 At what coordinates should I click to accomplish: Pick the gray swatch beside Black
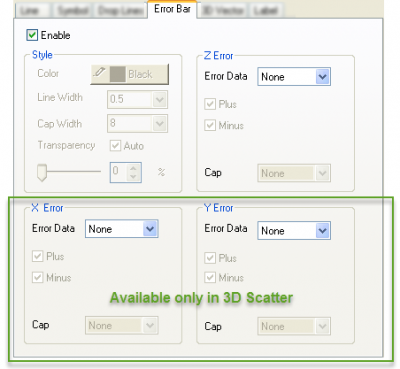[x=117, y=74]
